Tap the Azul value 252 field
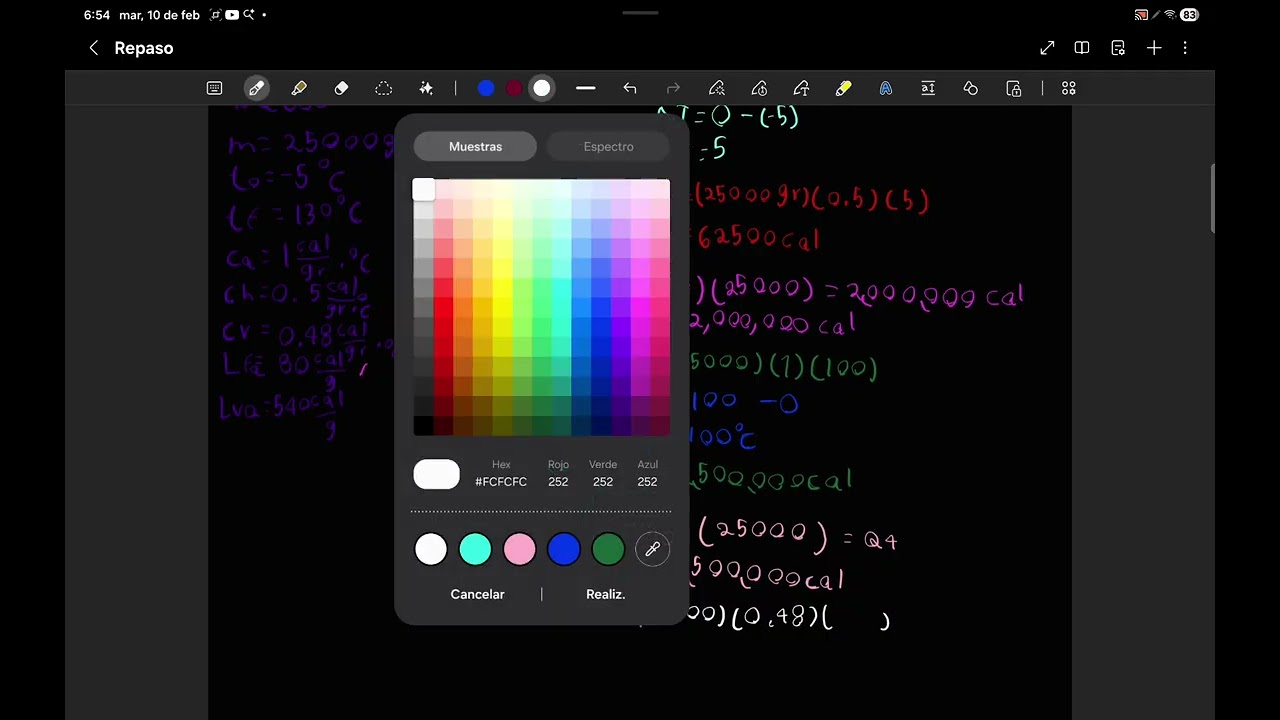 tap(647, 482)
